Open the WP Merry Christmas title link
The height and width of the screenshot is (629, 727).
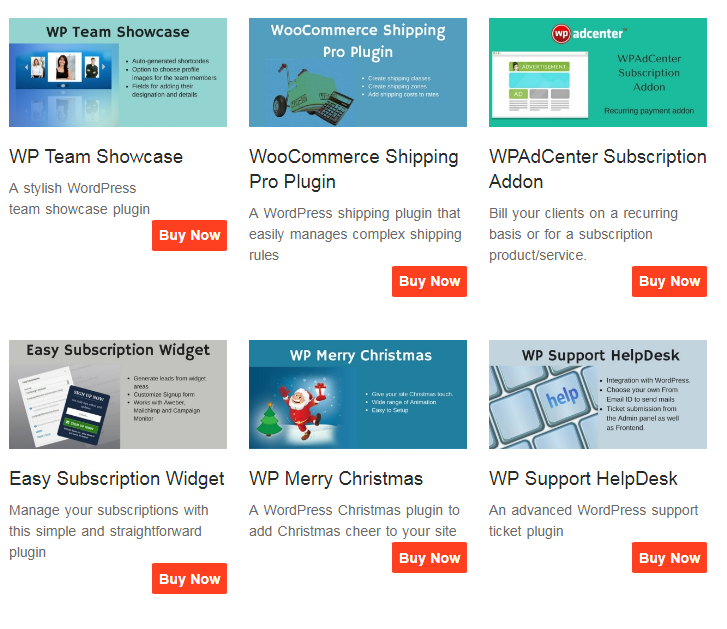click(336, 479)
